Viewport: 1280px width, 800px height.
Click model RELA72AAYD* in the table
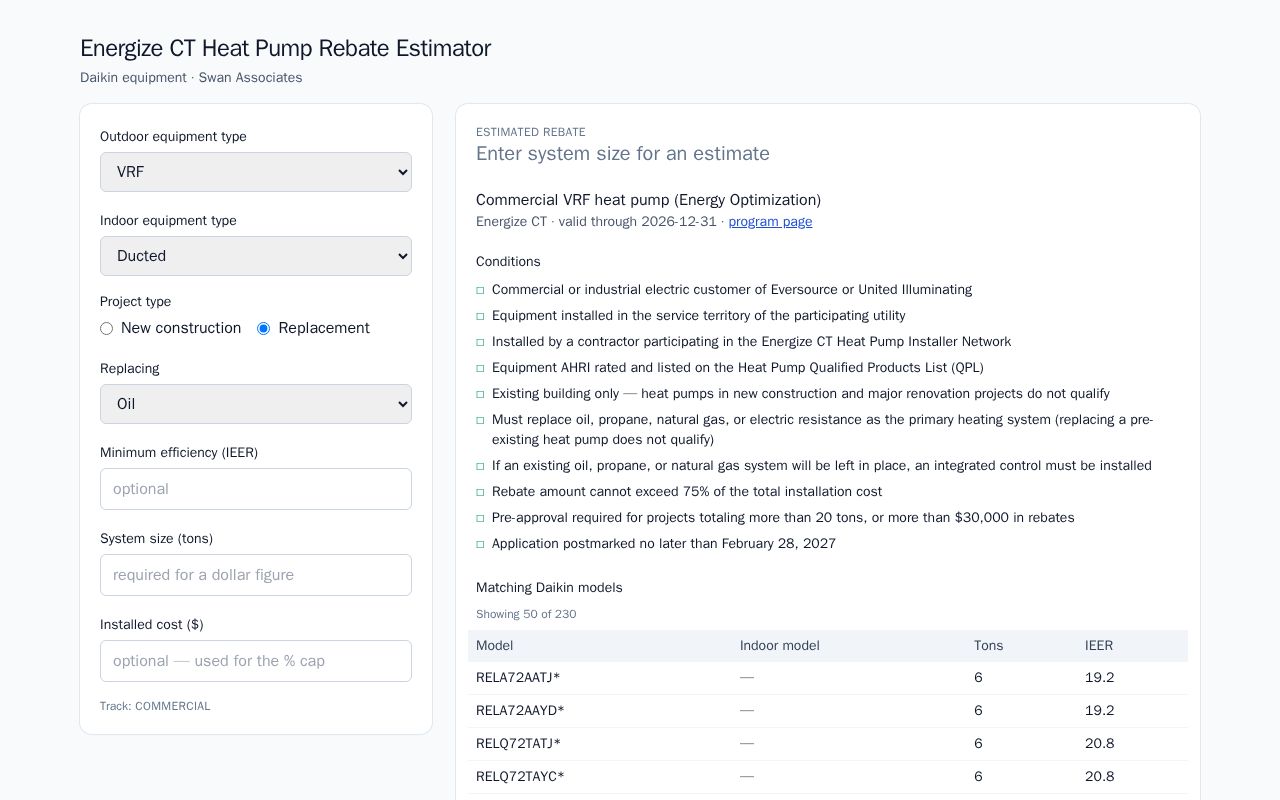520,711
